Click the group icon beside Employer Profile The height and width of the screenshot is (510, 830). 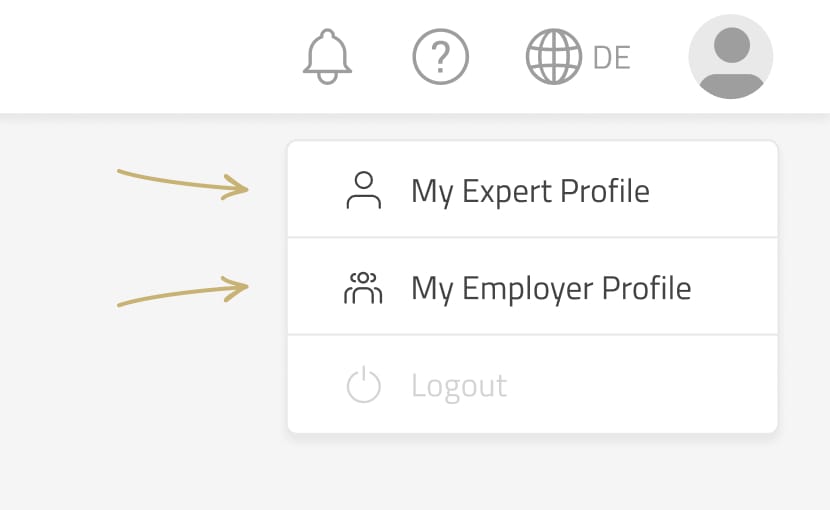(363, 288)
